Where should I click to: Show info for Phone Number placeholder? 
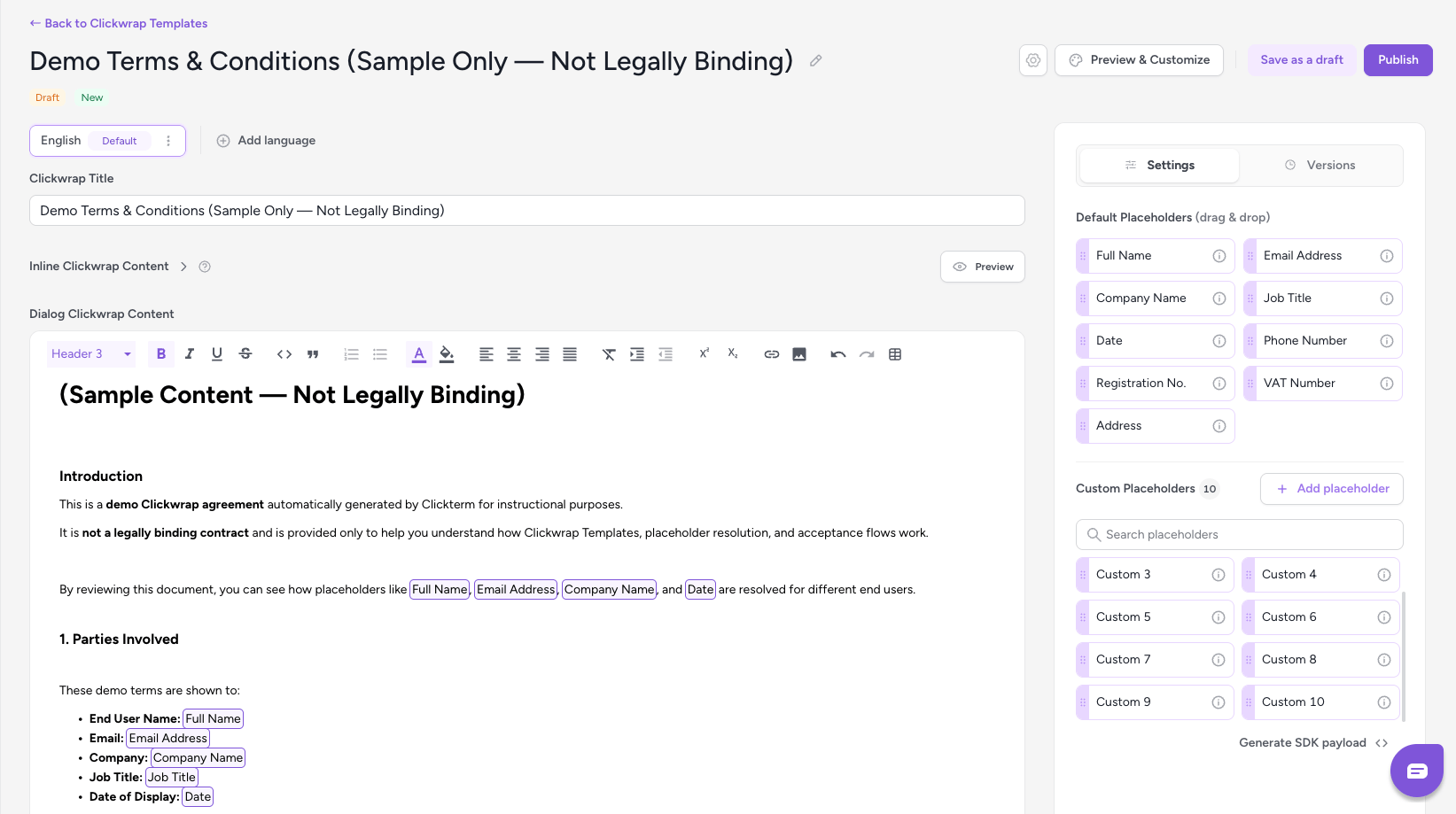click(x=1387, y=341)
